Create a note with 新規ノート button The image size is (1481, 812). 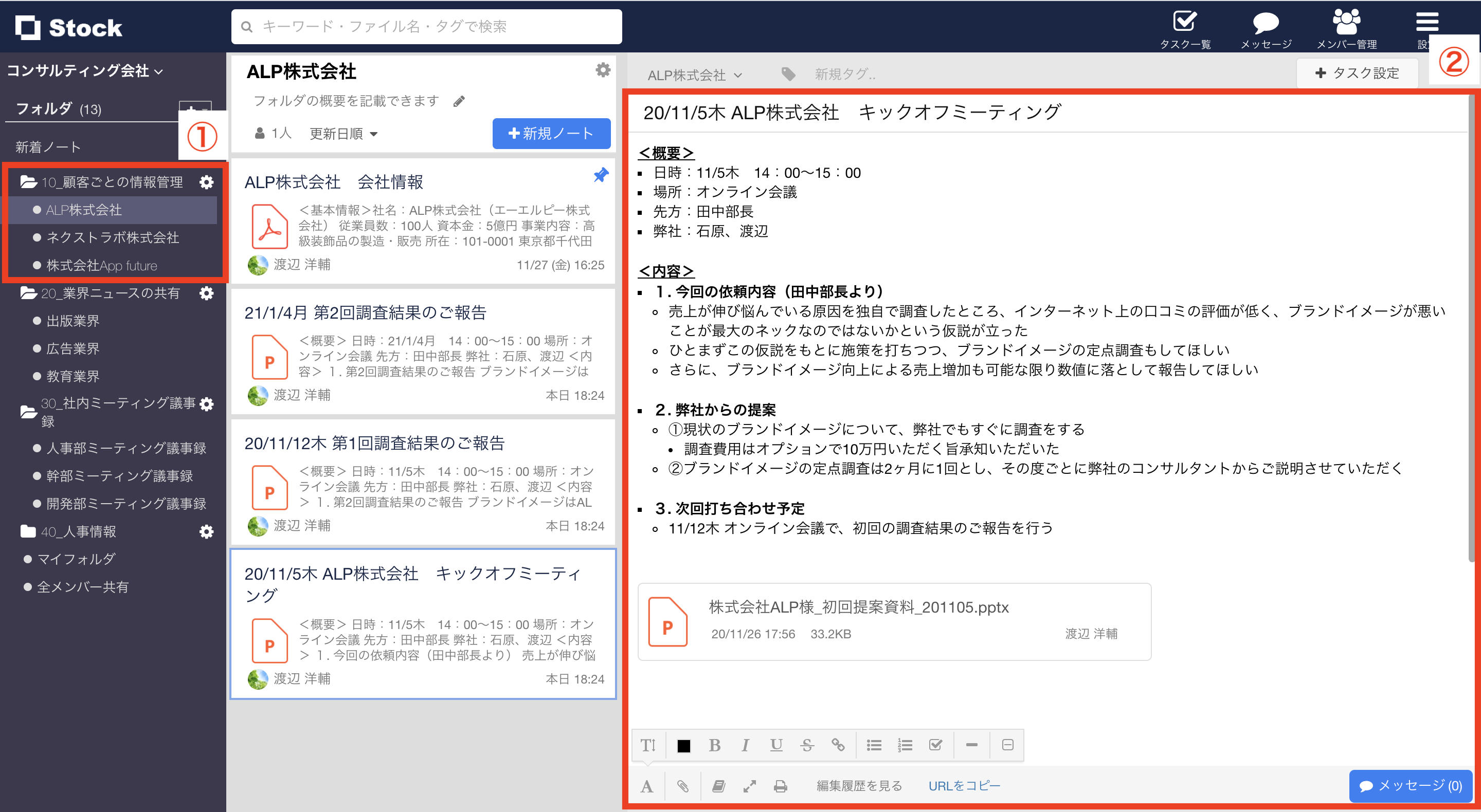click(x=551, y=134)
